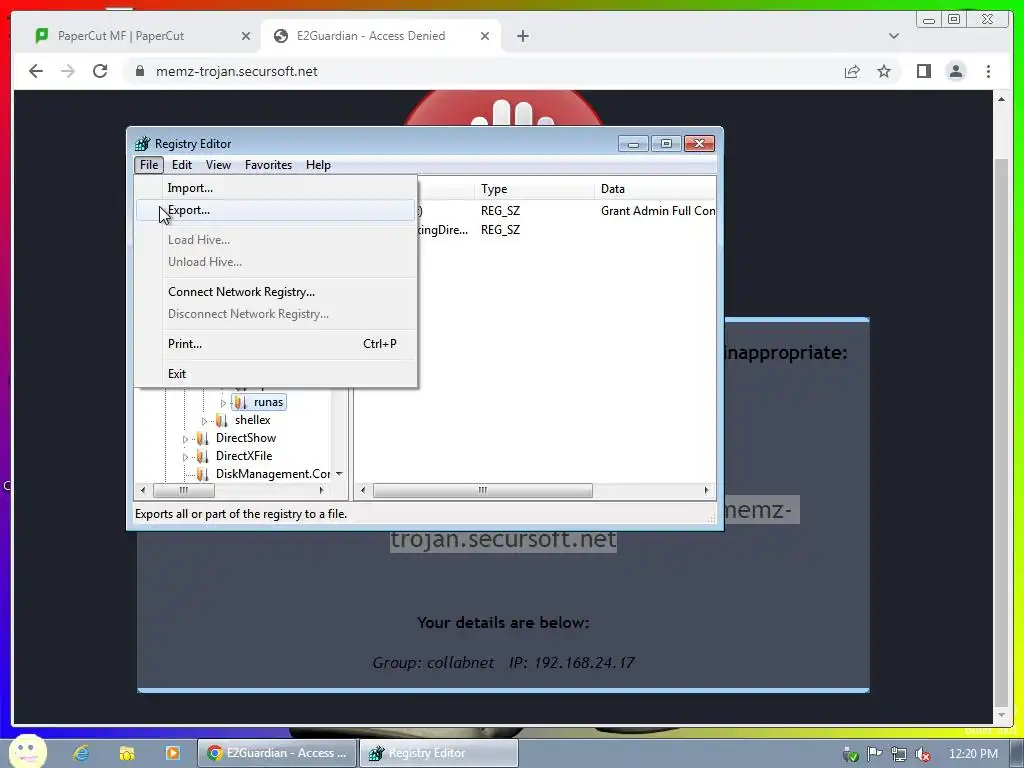Go back in the browser

click(x=36, y=71)
